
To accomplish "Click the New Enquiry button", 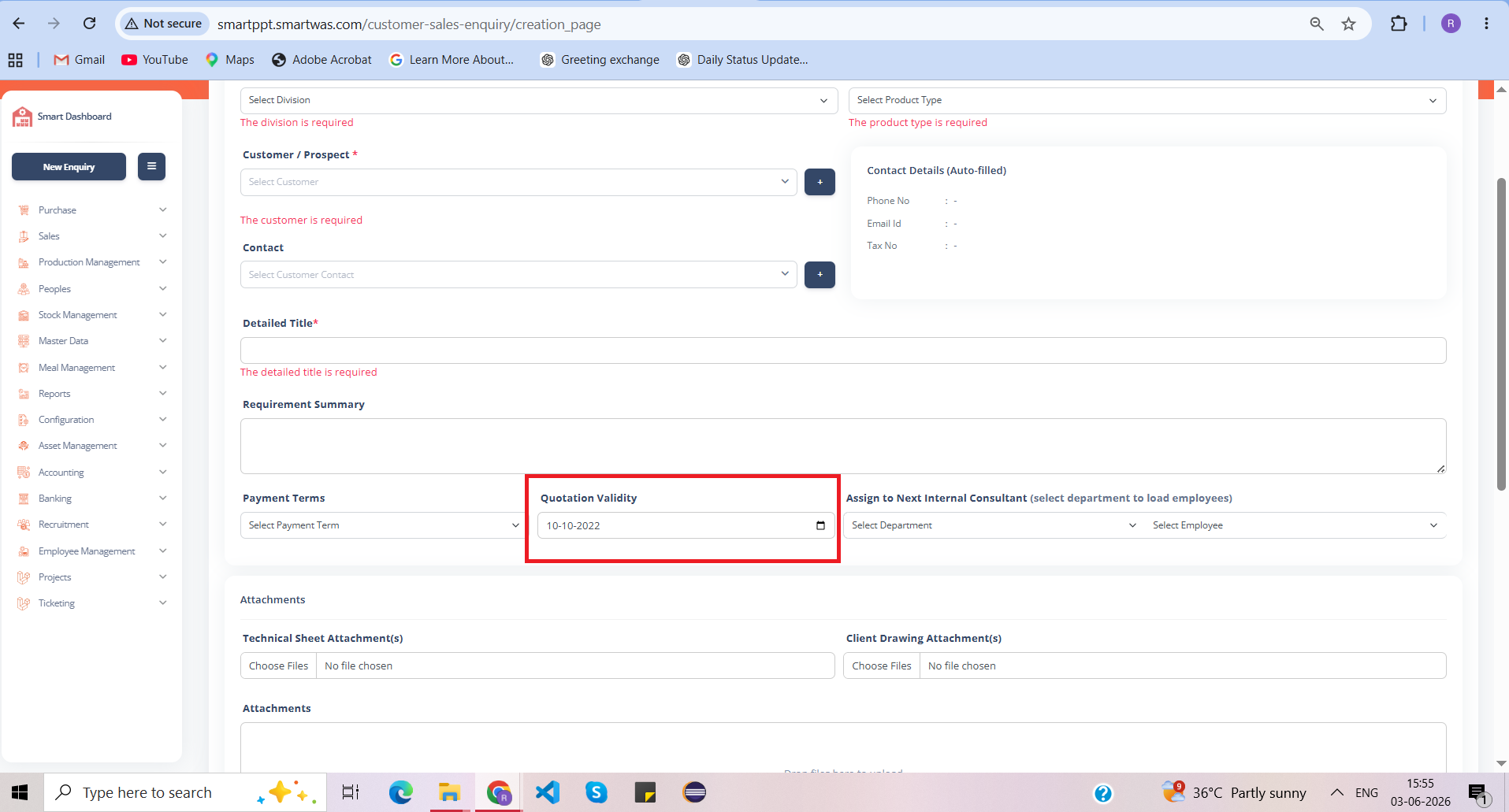I will tap(69, 166).
